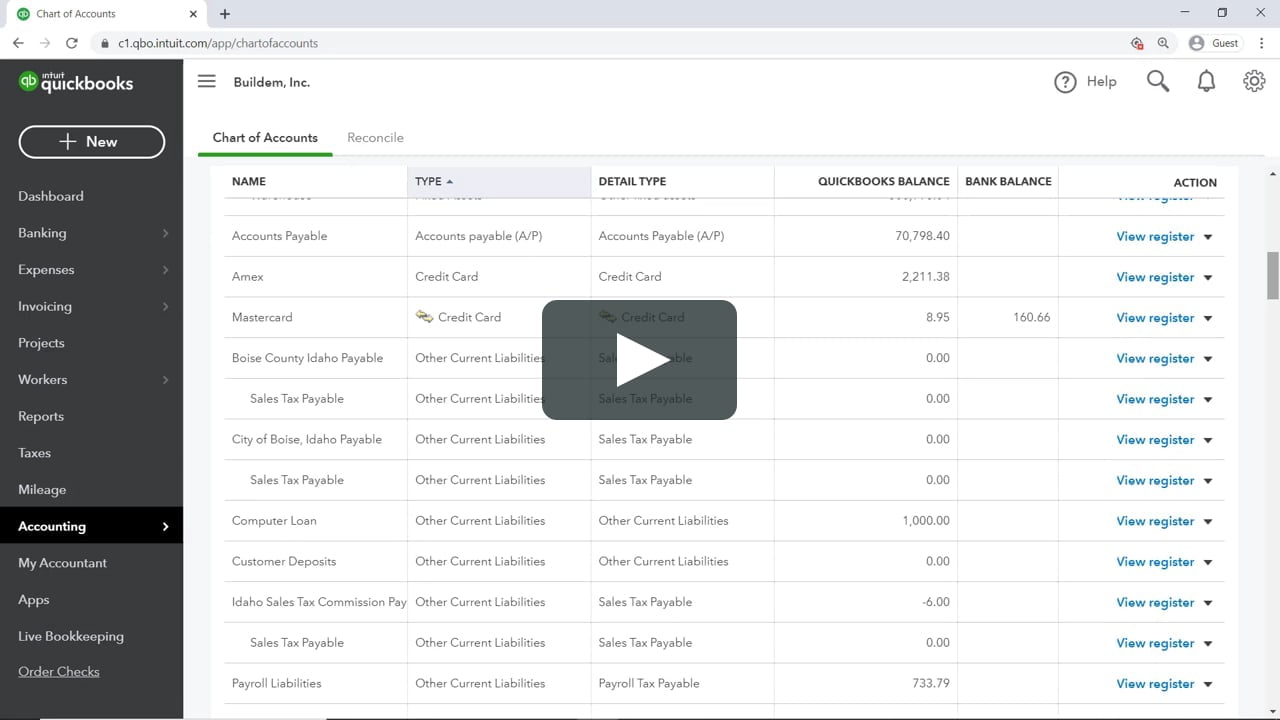
Task: Open Mileage in the sidebar
Action: pos(42,490)
